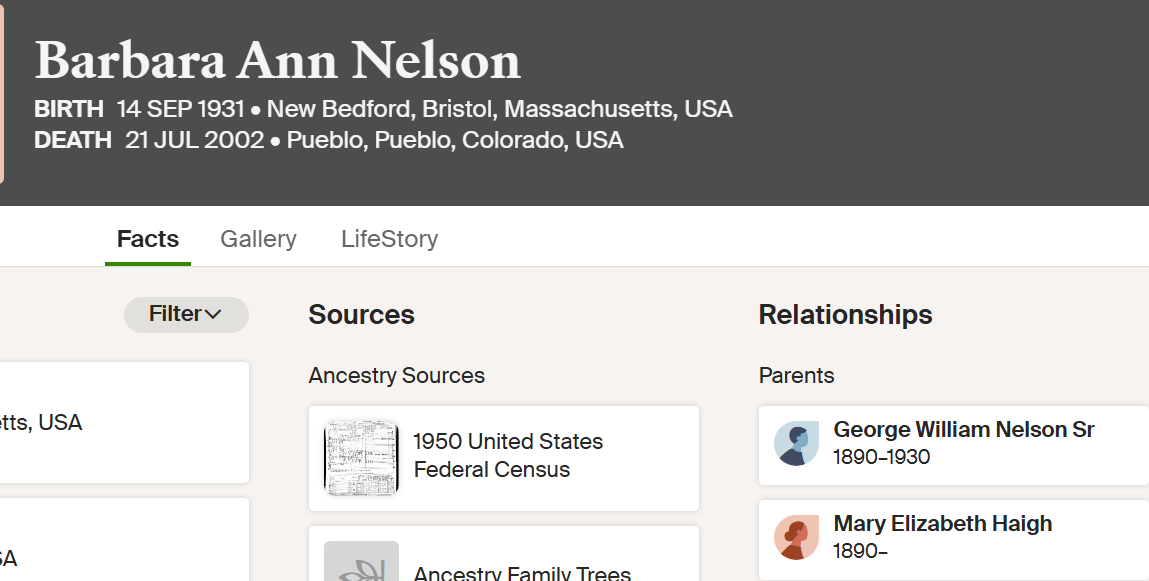The width and height of the screenshot is (1149, 581).
Task: Open the LifeStory tab
Action: pyautogui.click(x=389, y=239)
